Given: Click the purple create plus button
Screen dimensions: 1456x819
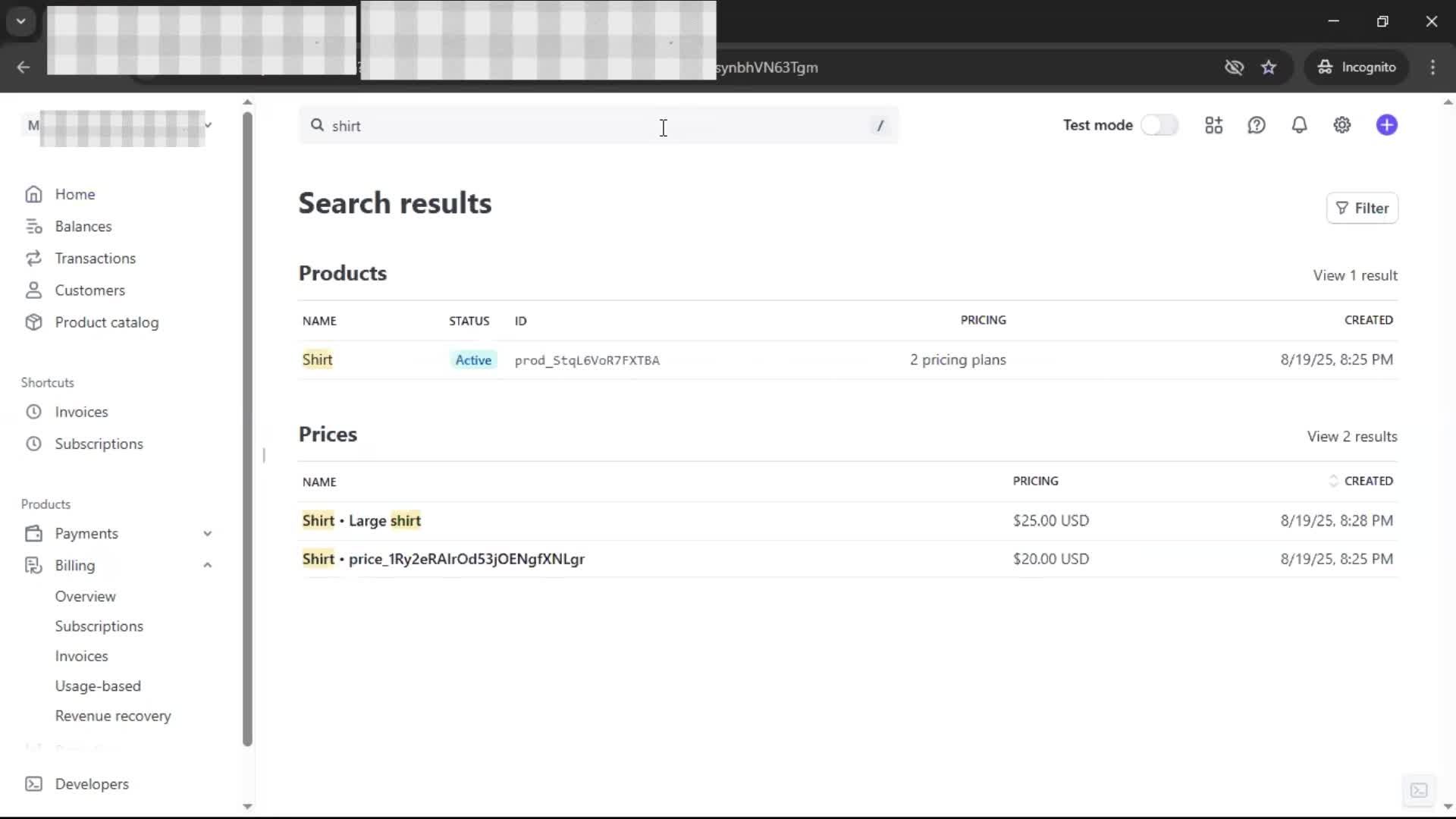Looking at the screenshot, I should click(1387, 125).
